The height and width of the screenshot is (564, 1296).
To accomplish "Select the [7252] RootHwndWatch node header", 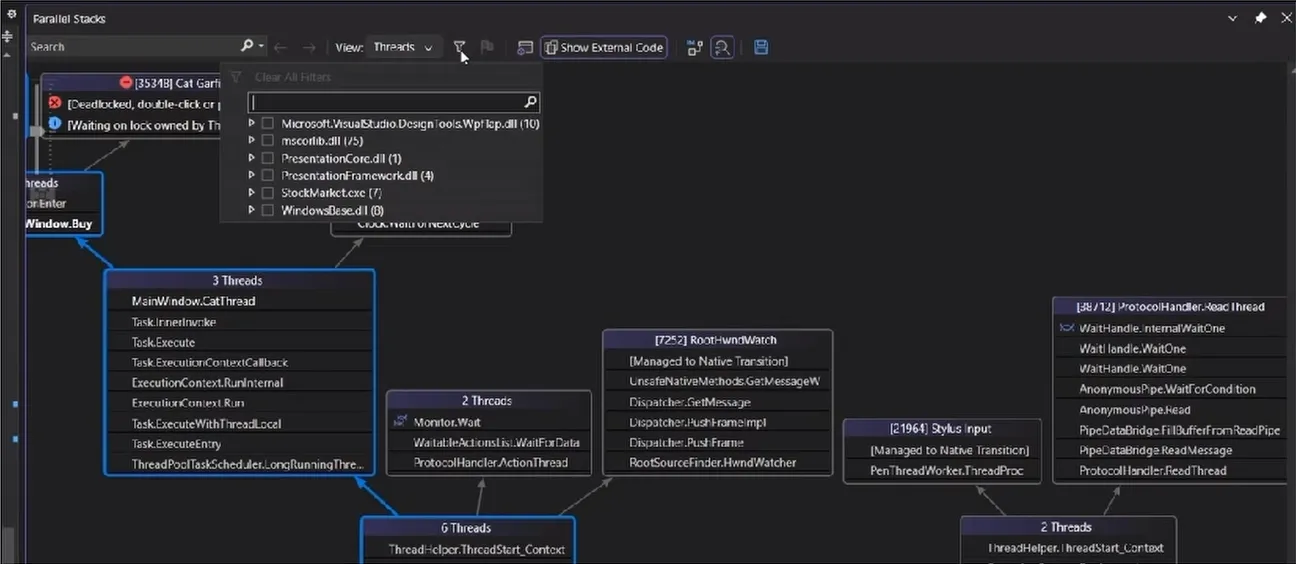I will pos(717,340).
